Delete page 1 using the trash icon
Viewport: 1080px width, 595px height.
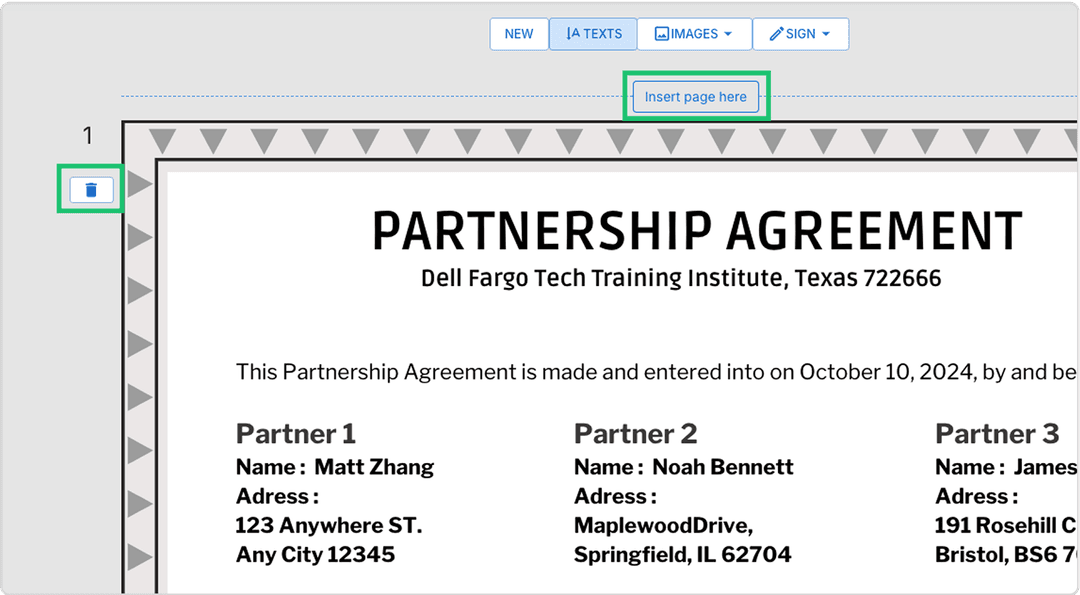tap(91, 189)
